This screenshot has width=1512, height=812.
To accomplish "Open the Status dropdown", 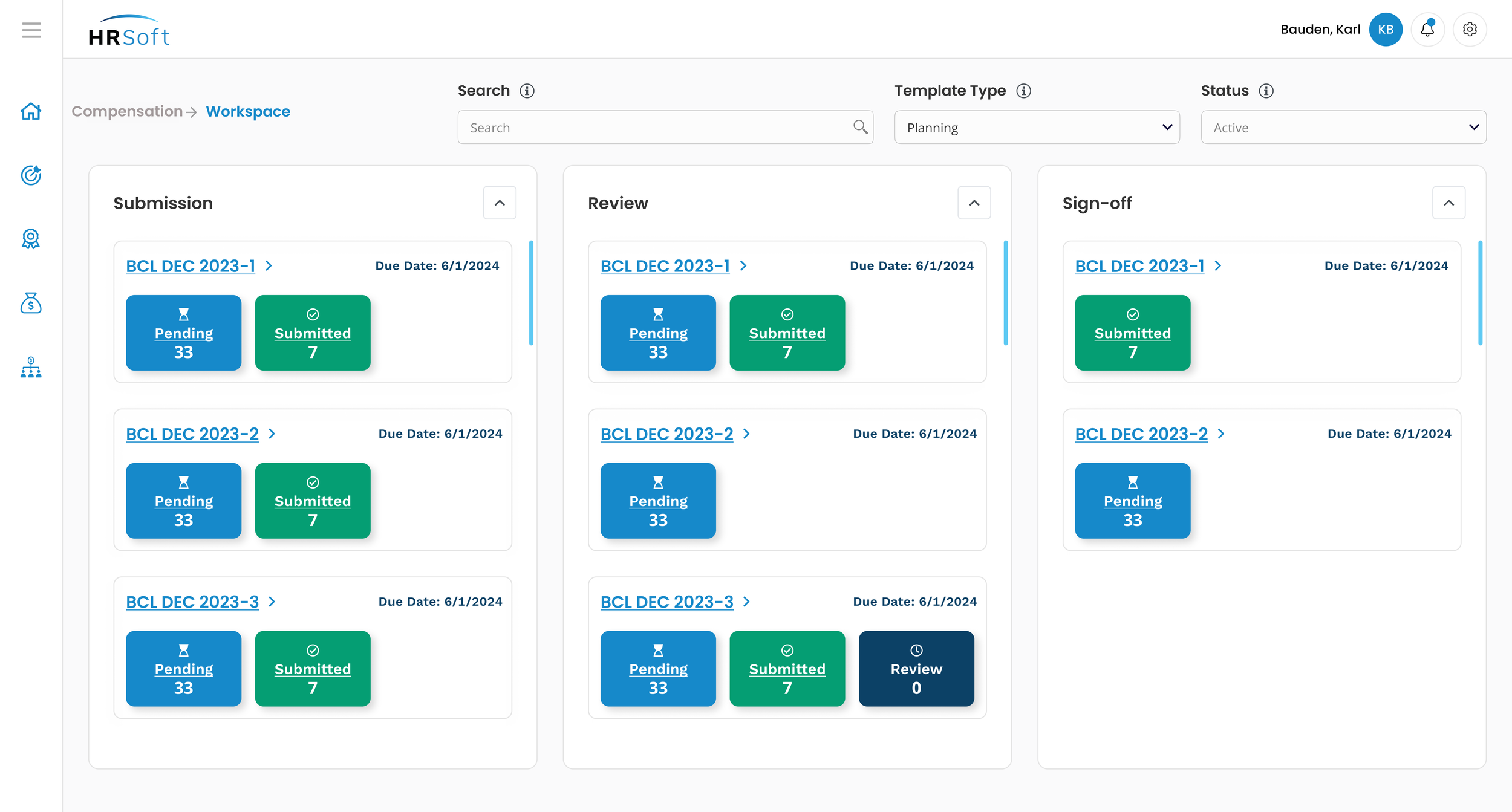I will [x=1343, y=128].
